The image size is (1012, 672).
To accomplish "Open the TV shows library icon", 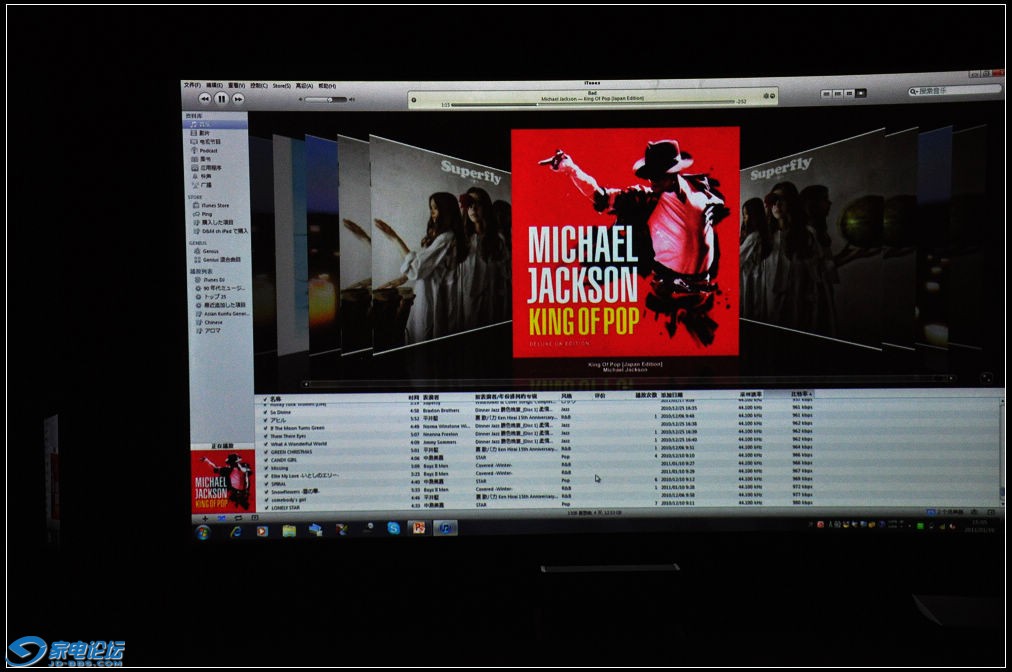I will point(194,141).
